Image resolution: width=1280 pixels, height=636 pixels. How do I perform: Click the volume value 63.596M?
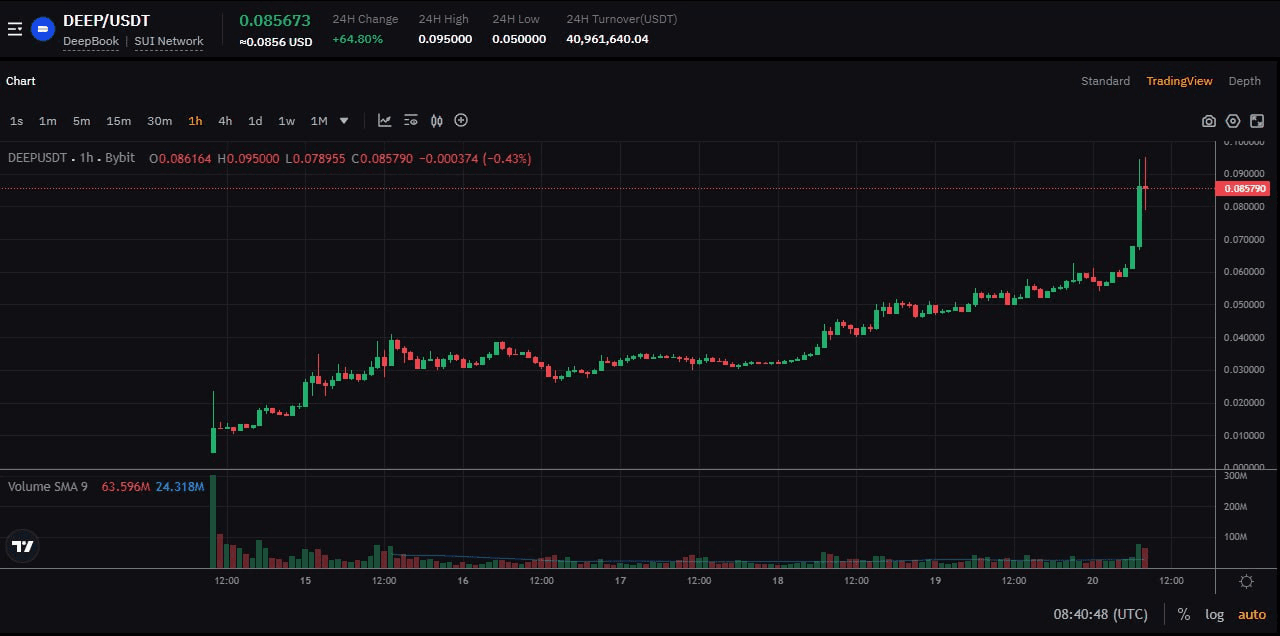[x=126, y=486]
